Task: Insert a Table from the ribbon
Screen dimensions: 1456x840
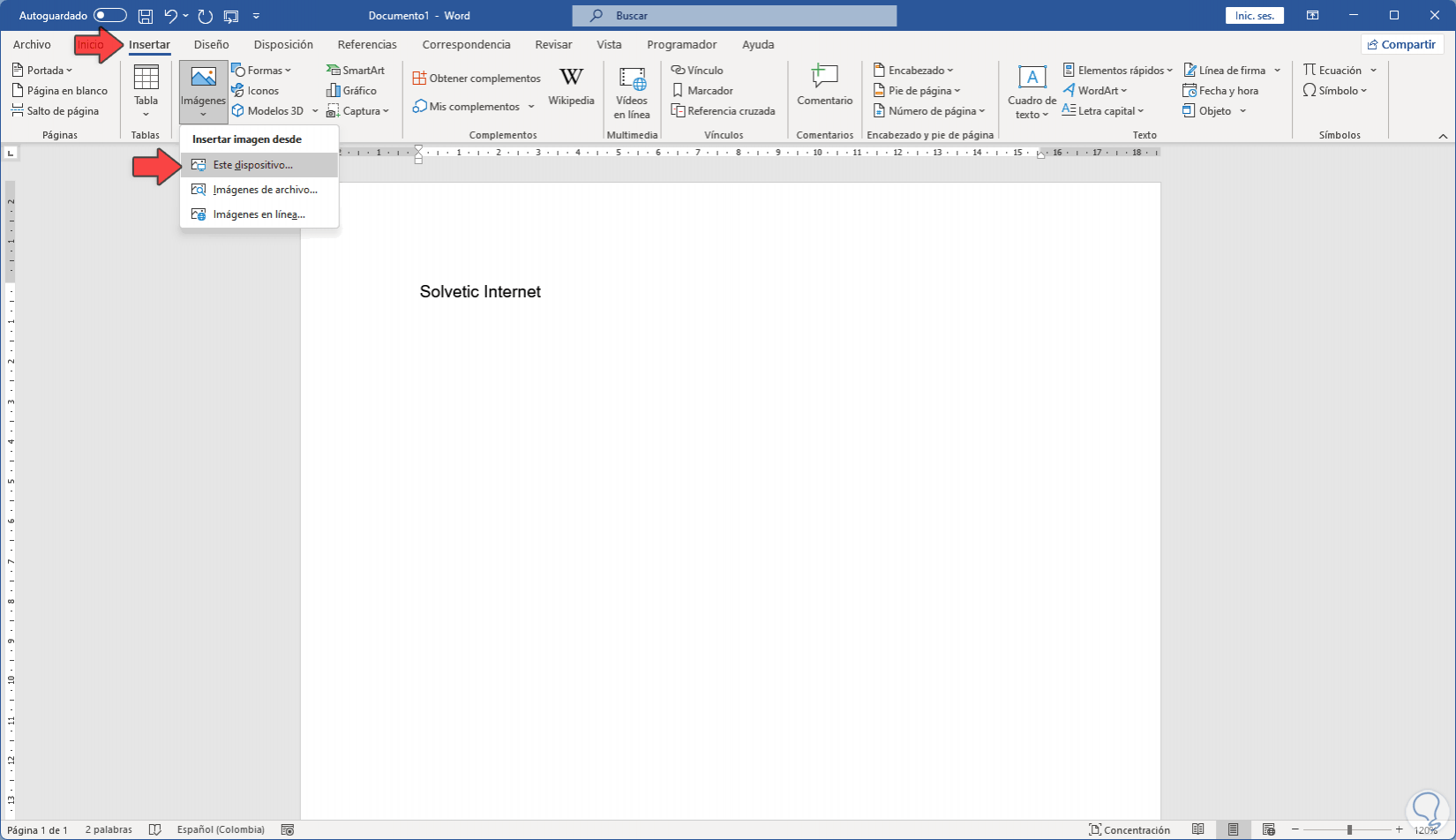Action: [146, 91]
